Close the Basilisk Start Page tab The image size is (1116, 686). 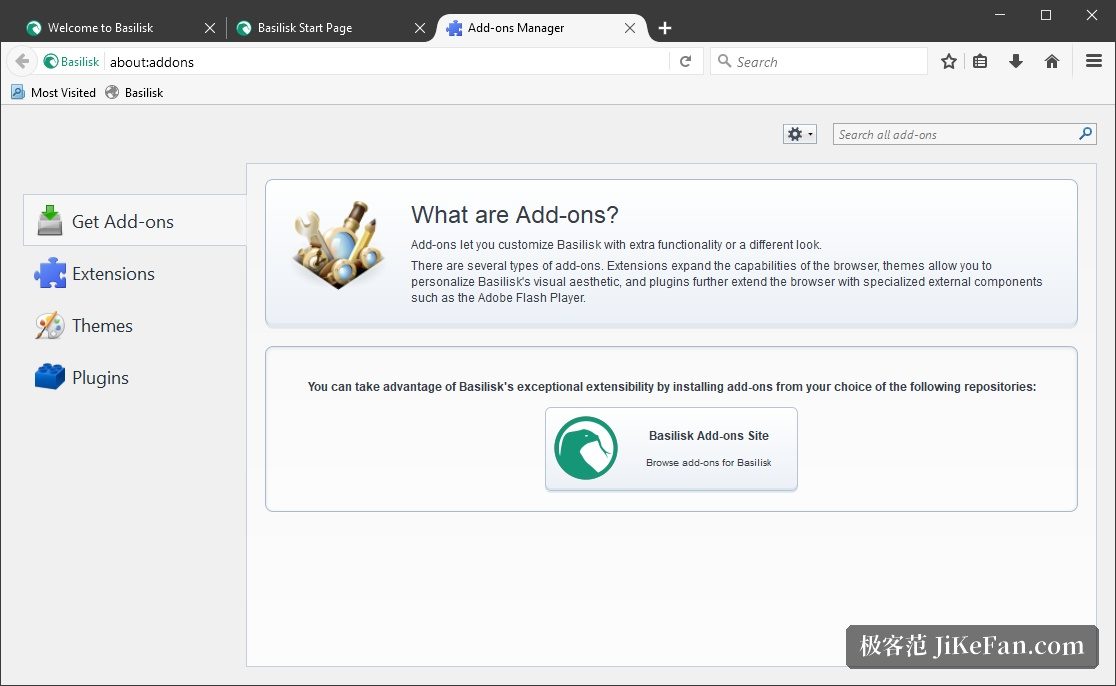(x=420, y=28)
